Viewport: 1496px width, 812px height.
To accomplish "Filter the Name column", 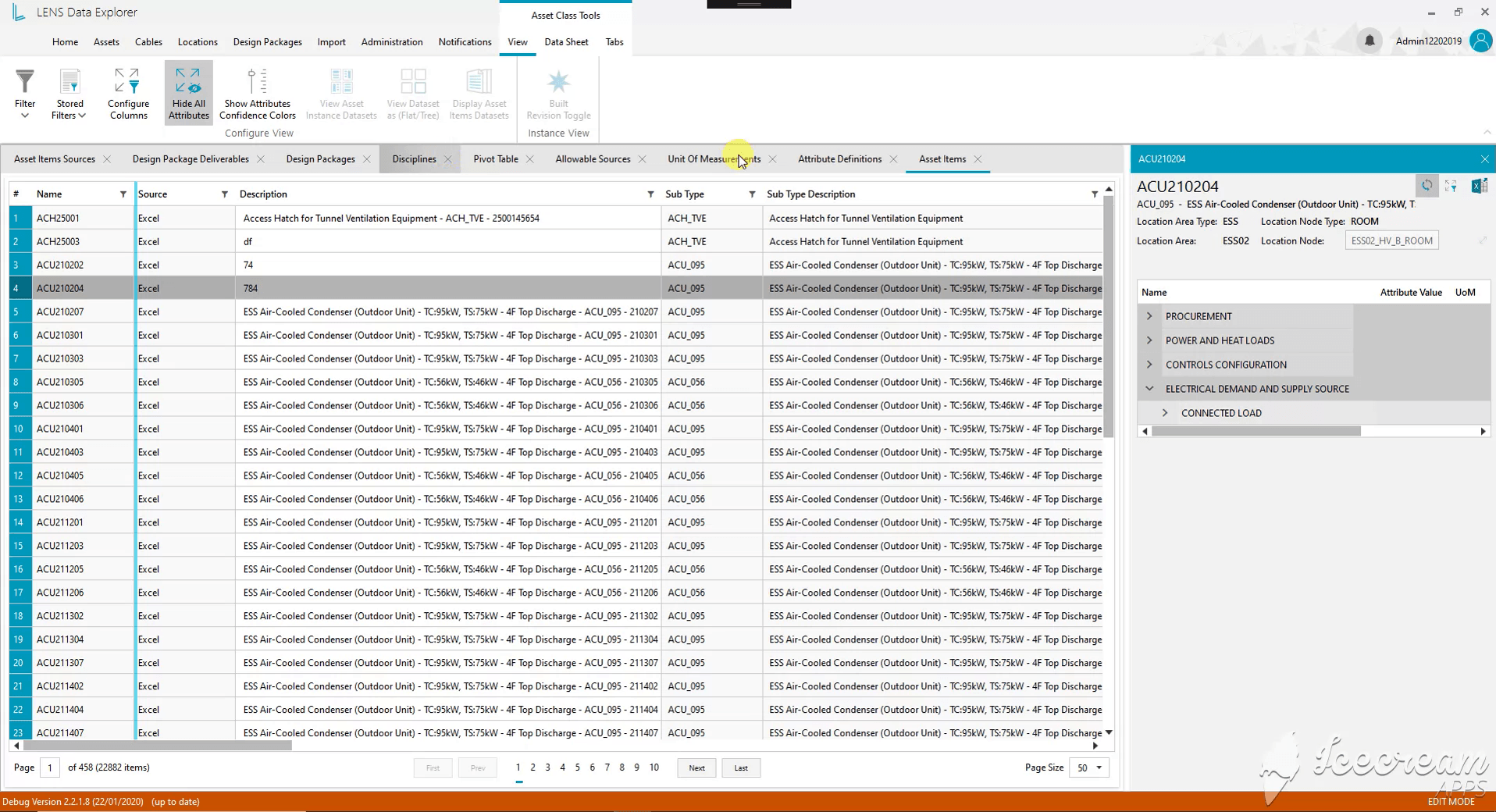I will pos(123,194).
